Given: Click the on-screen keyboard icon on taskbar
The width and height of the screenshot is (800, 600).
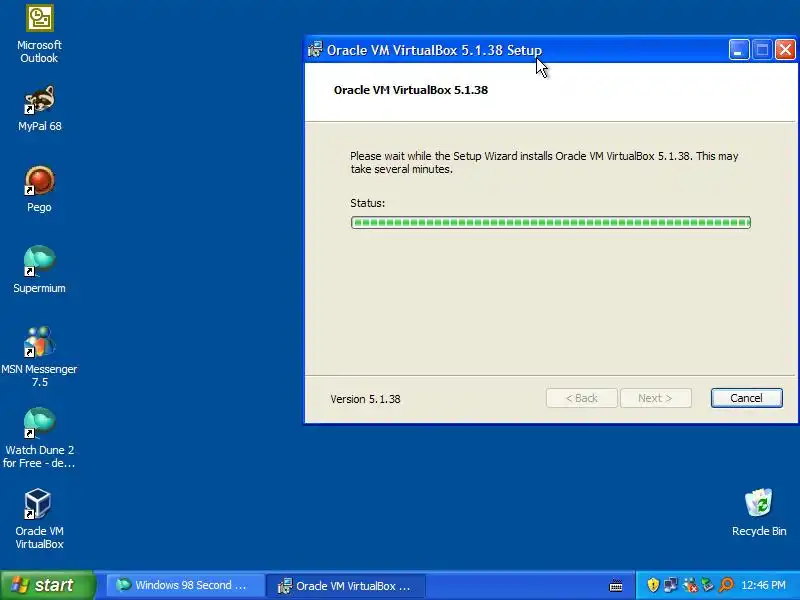Looking at the screenshot, I should click(x=616, y=585).
